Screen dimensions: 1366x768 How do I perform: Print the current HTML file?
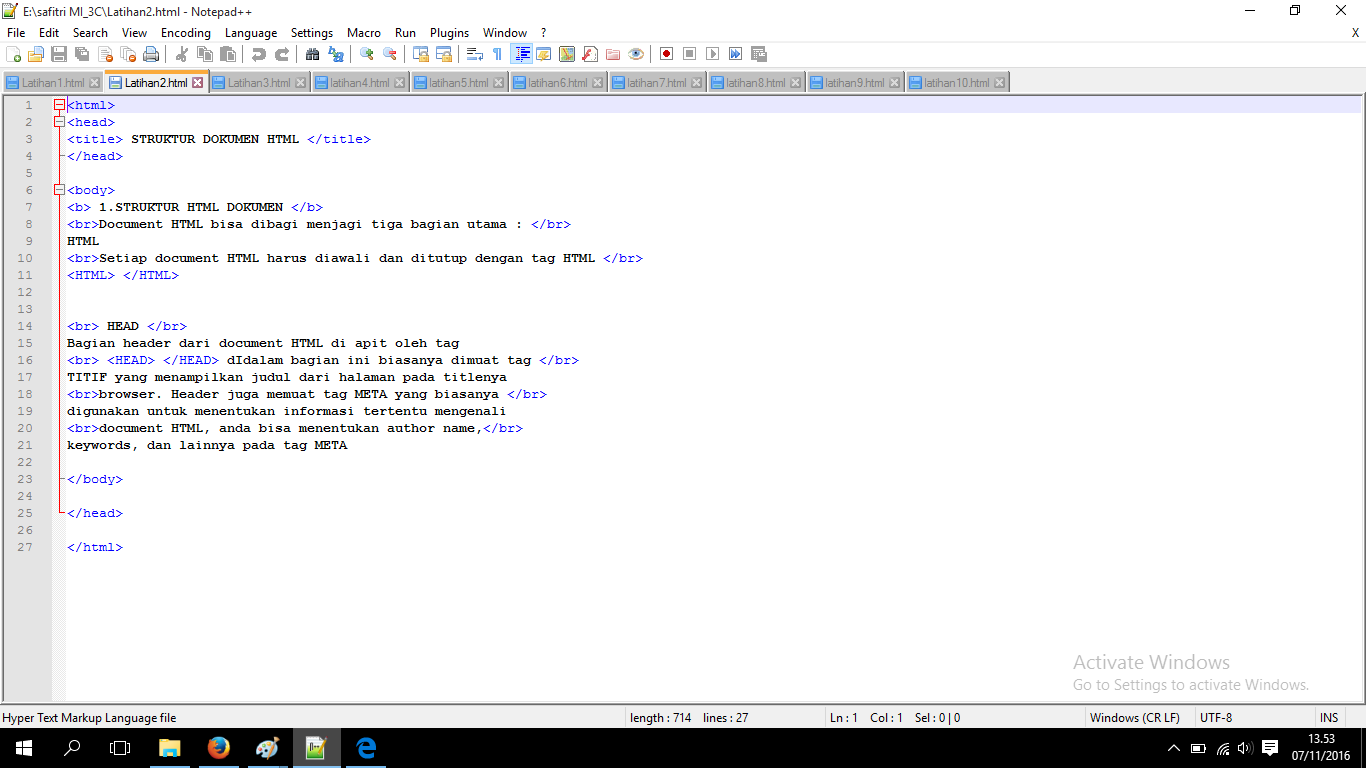[x=151, y=54]
